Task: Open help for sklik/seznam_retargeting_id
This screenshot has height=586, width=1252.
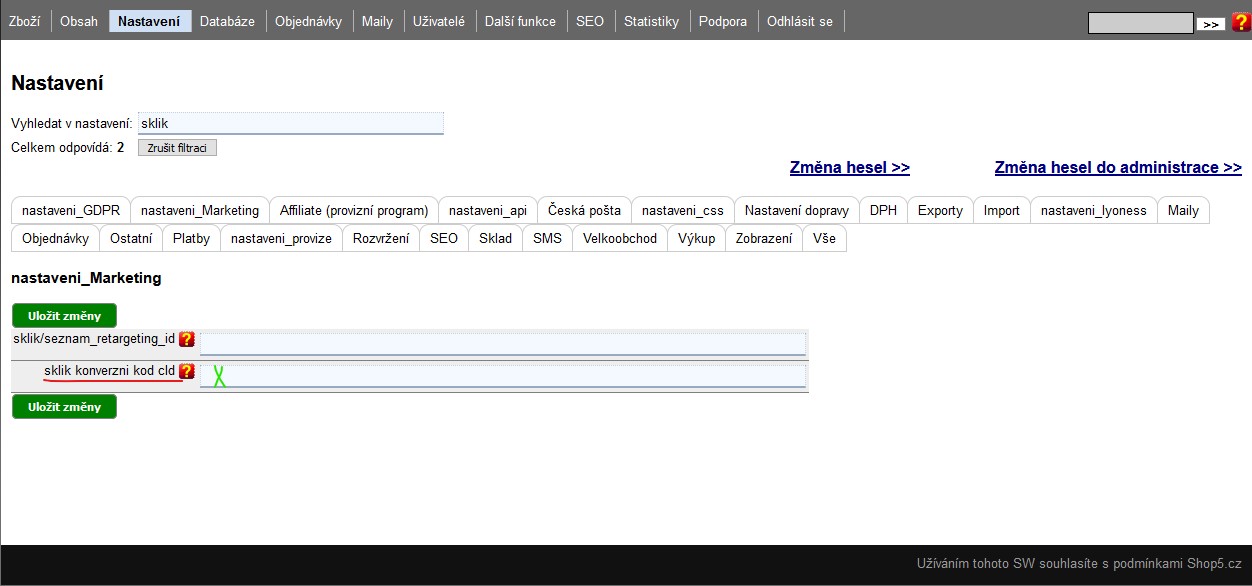Action: click(x=187, y=339)
